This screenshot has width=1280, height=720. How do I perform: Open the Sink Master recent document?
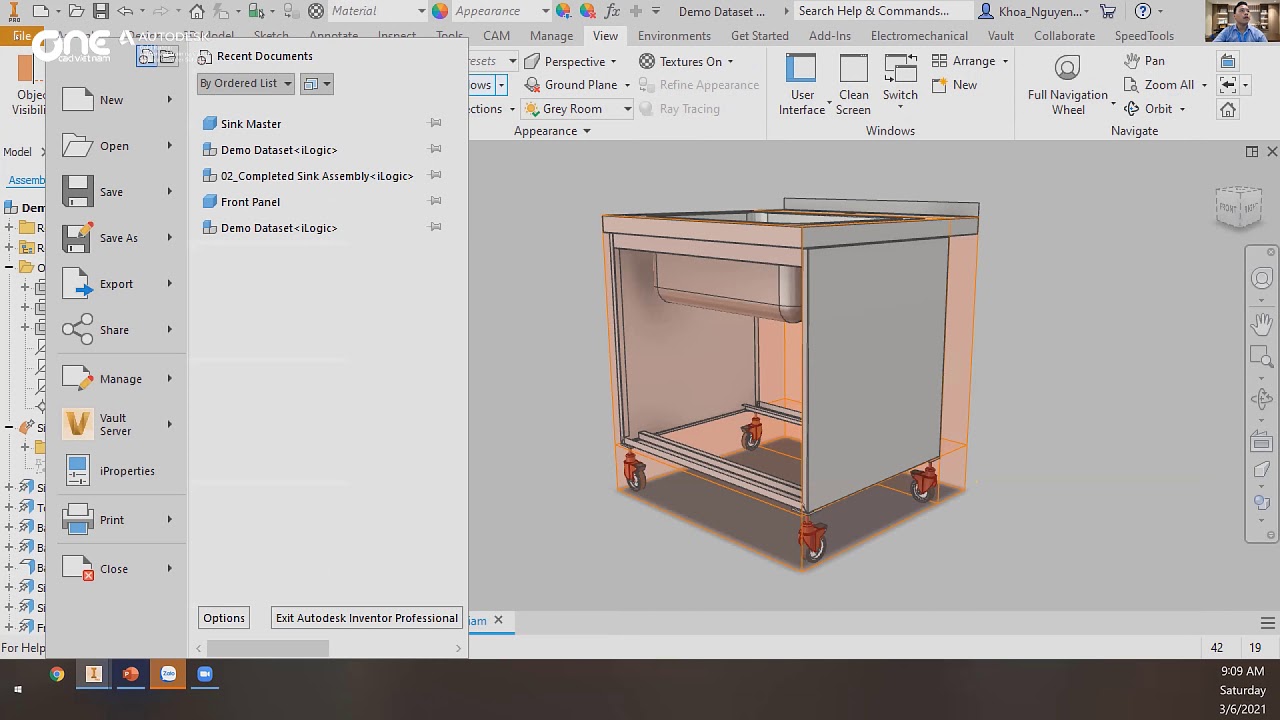[x=251, y=124]
